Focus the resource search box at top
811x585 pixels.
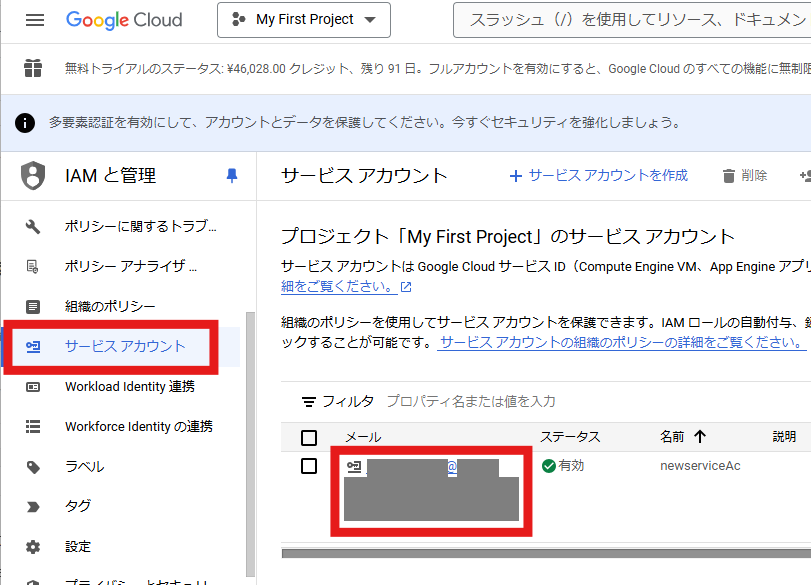632,20
